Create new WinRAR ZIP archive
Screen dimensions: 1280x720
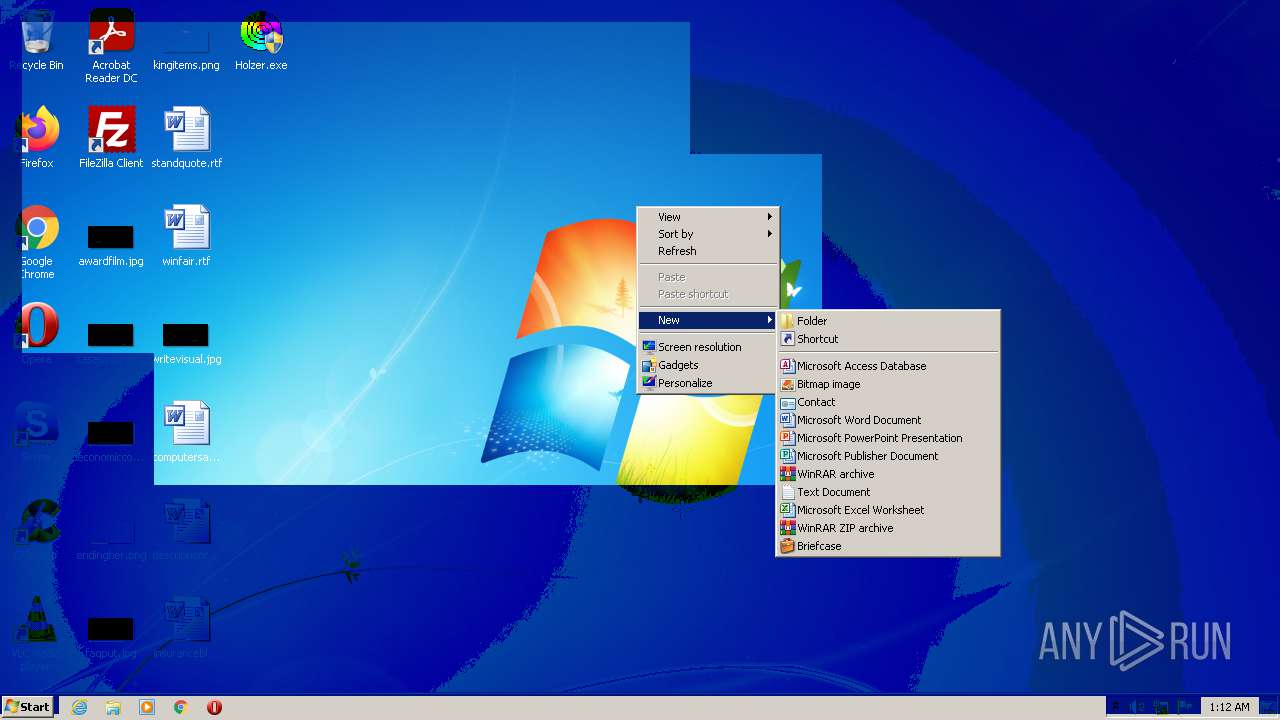pyautogui.click(x=888, y=528)
